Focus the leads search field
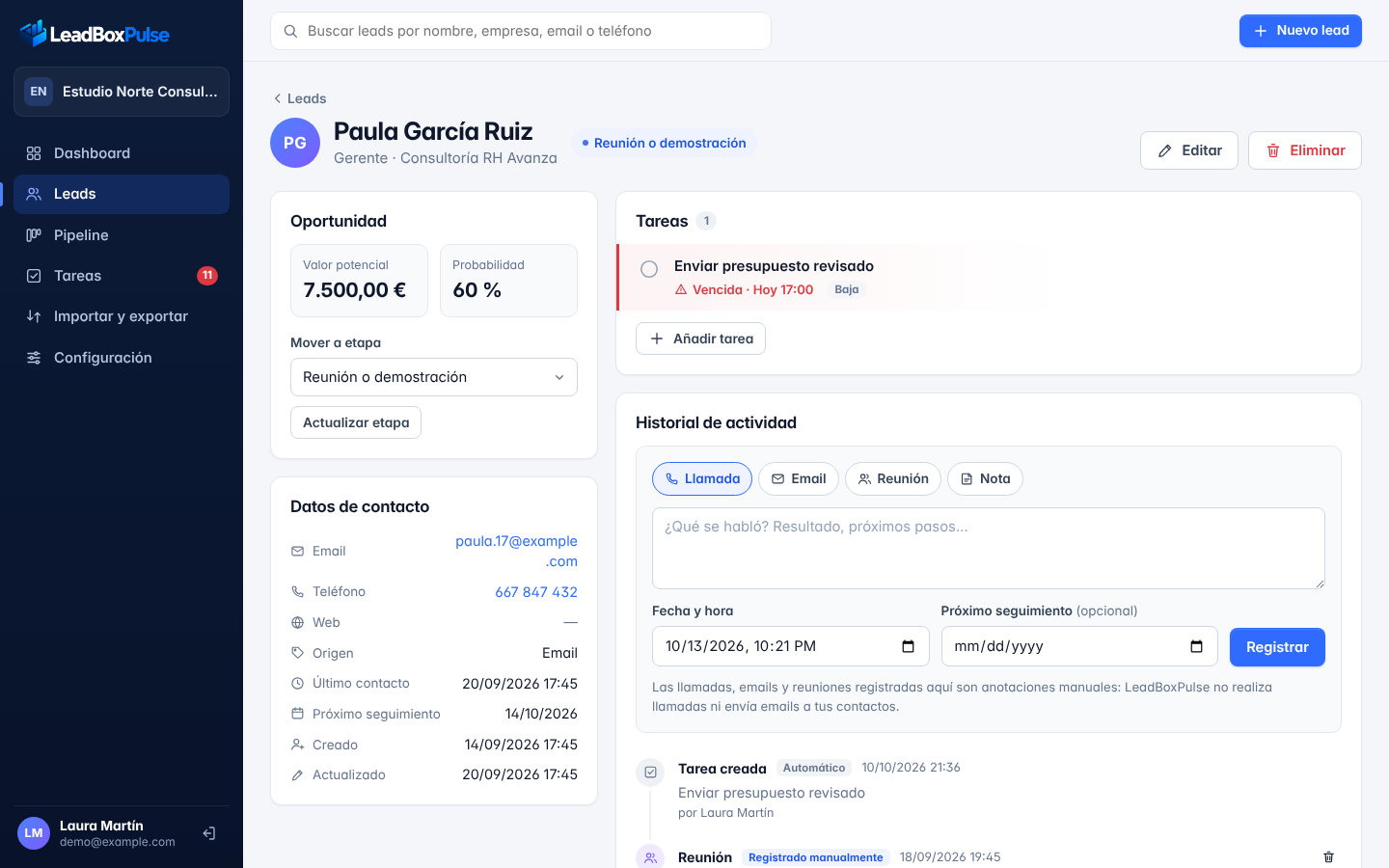1389x868 pixels. [521, 31]
